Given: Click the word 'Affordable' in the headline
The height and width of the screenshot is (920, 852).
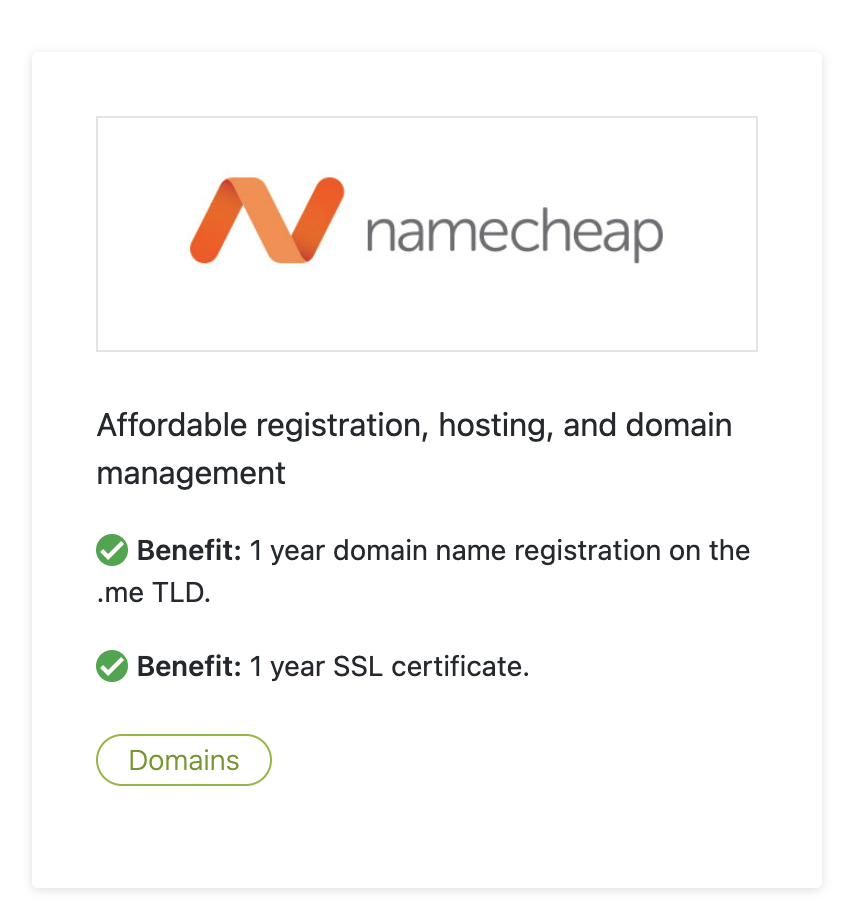Looking at the screenshot, I should 172,425.
